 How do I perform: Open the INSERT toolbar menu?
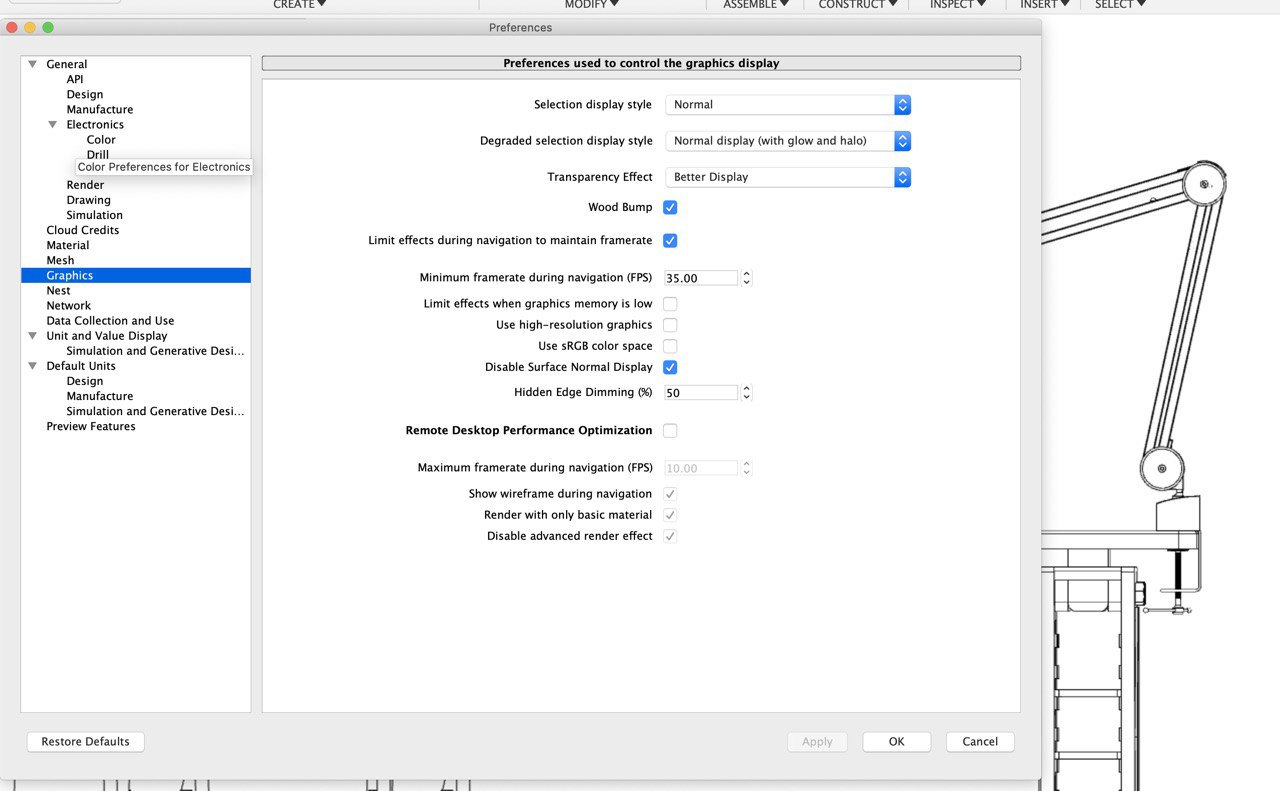pyautogui.click(x=1044, y=4)
